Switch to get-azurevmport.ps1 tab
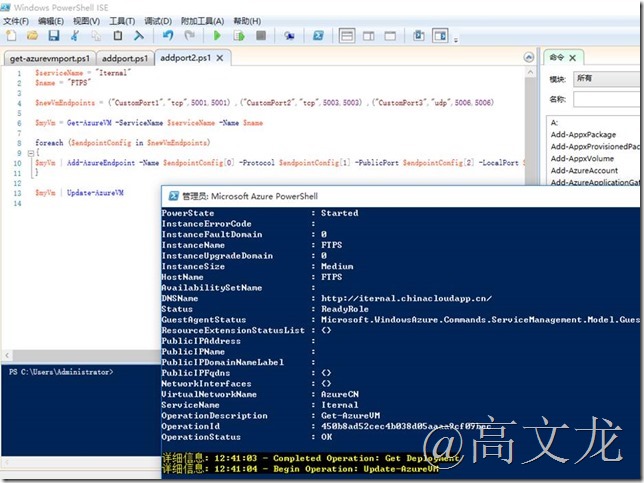This screenshot has height=483, width=644. 50,59
